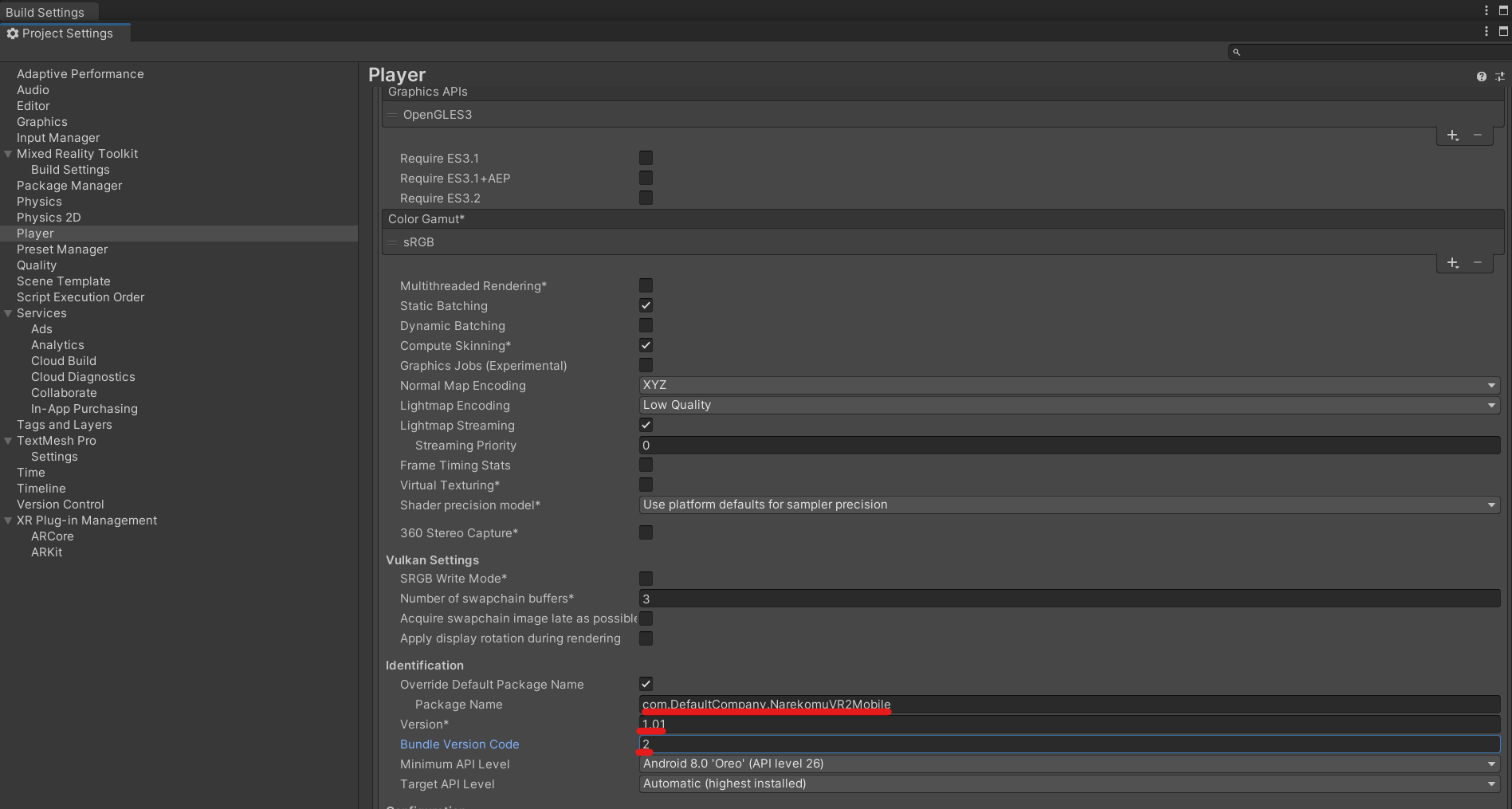Uncheck Static Batching
The image size is (1512, 809).
click(x=646, y=305)
